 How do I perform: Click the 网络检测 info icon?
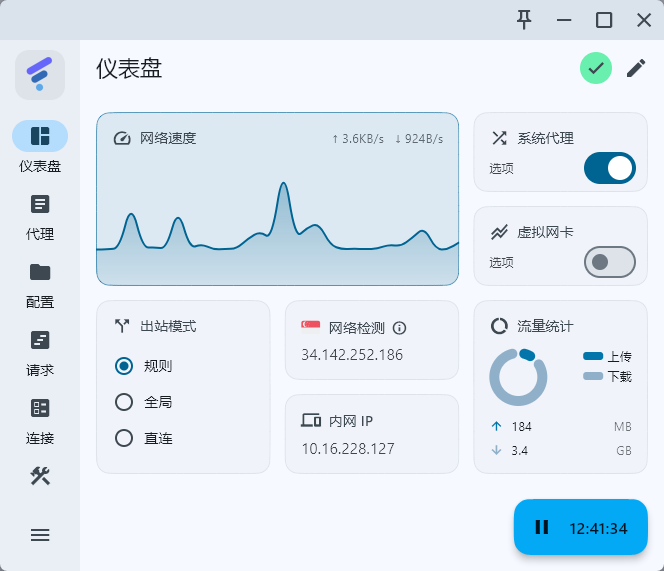tap(399, 328)
